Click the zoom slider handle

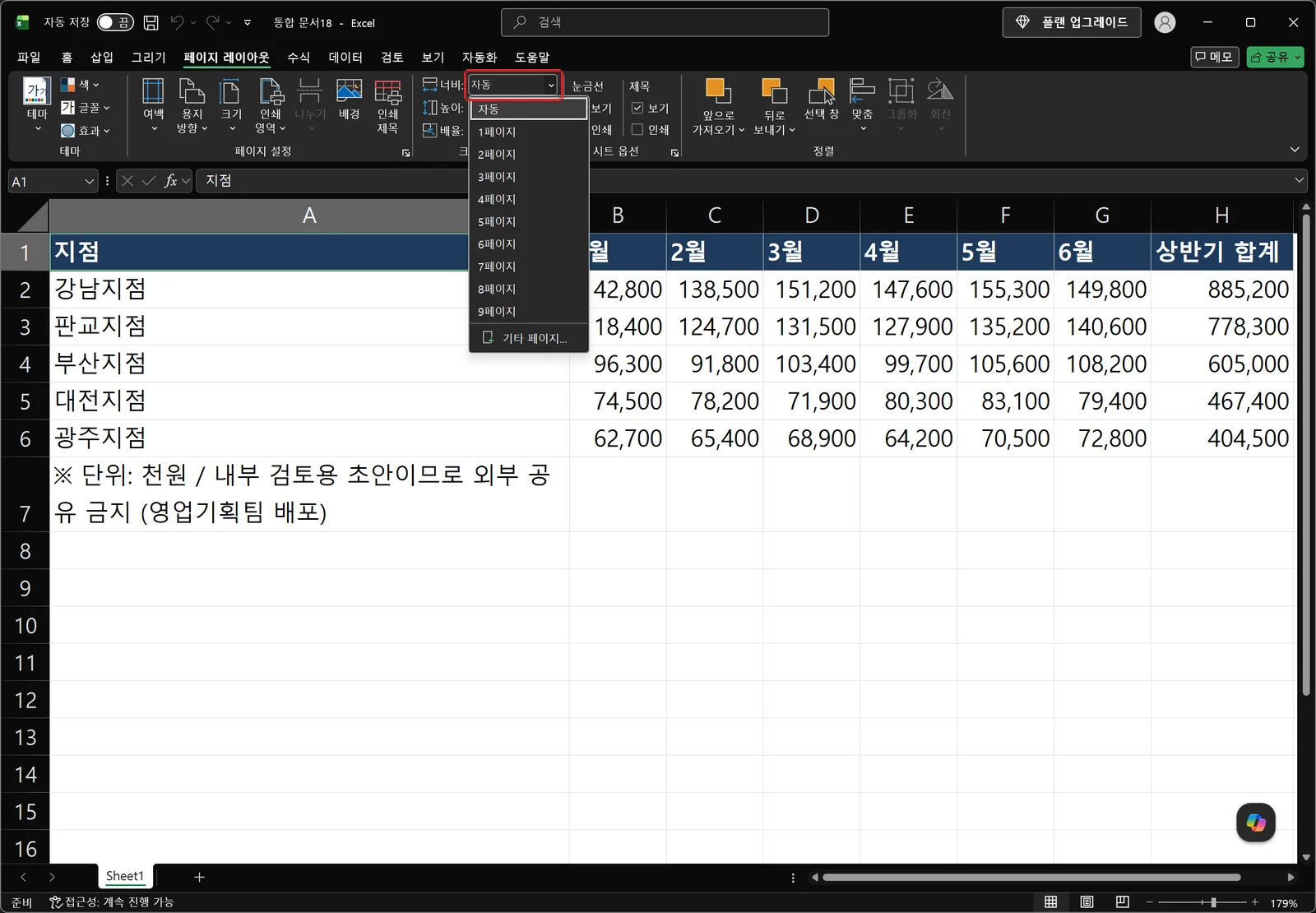tap(1213, 902)
